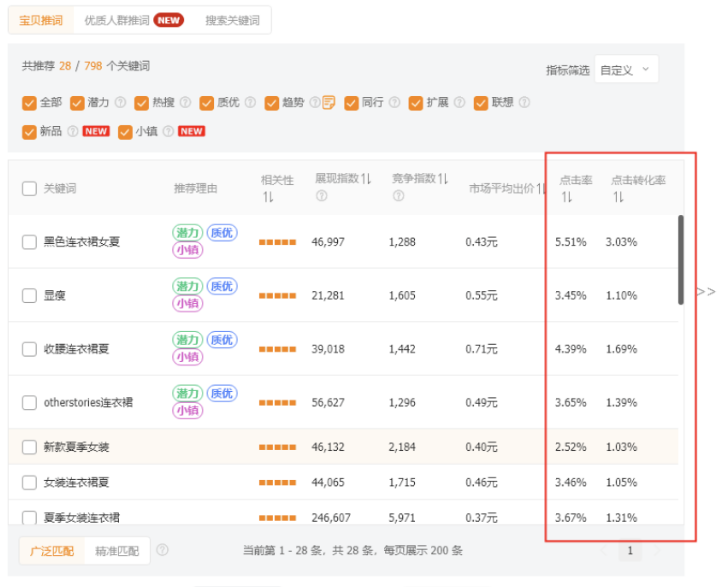Click keyword otherstories连衣裙
The height and width of the screenshot is (587, 722).
click(x=88, y=402)
